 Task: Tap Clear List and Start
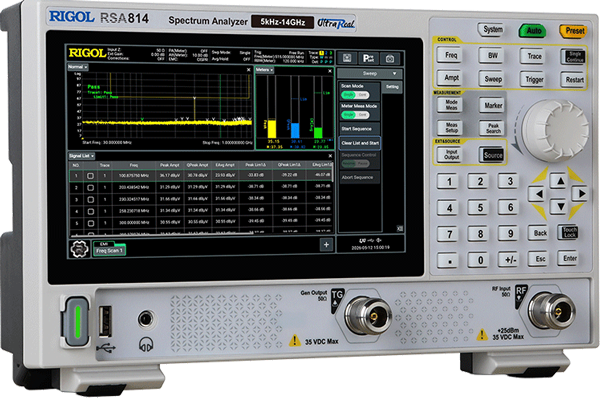click(x=360, y=143)
